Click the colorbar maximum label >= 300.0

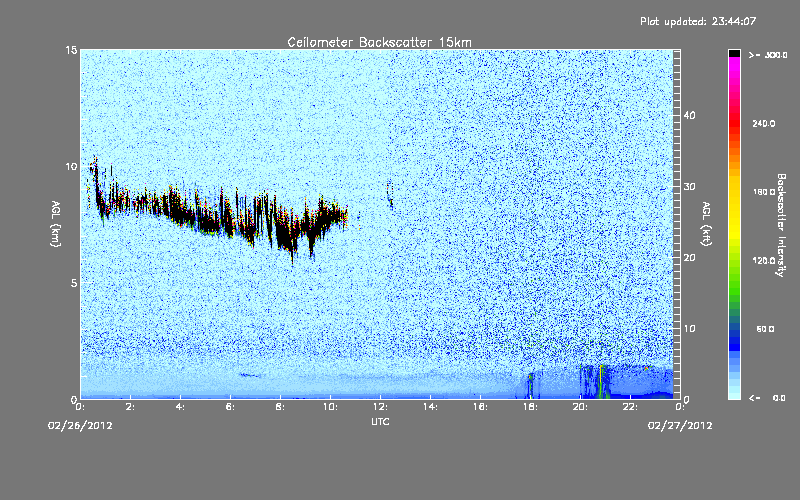pyautogui.click(x=768, y=55)
